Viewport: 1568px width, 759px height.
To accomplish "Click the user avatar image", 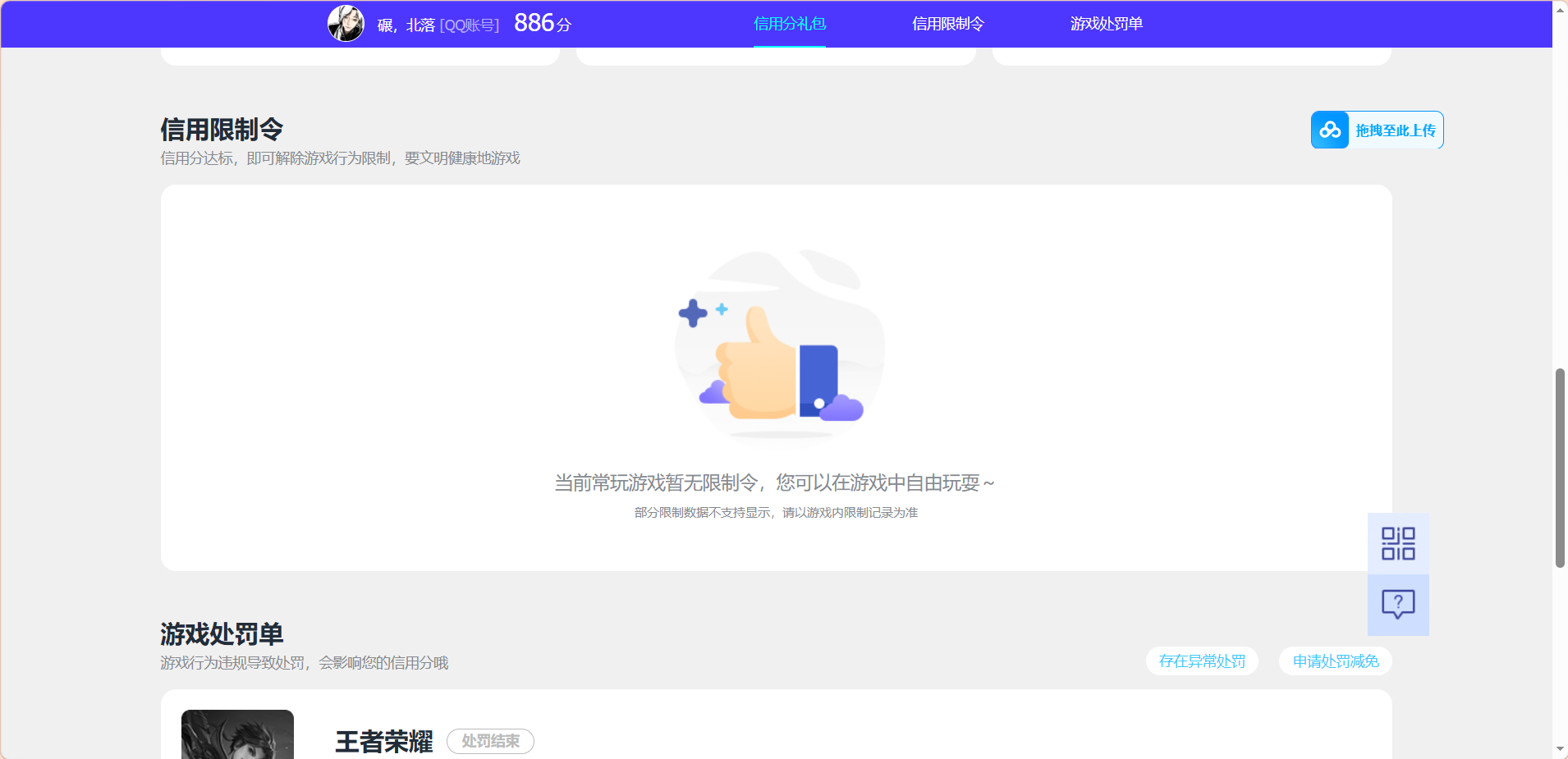I will 346,23.
